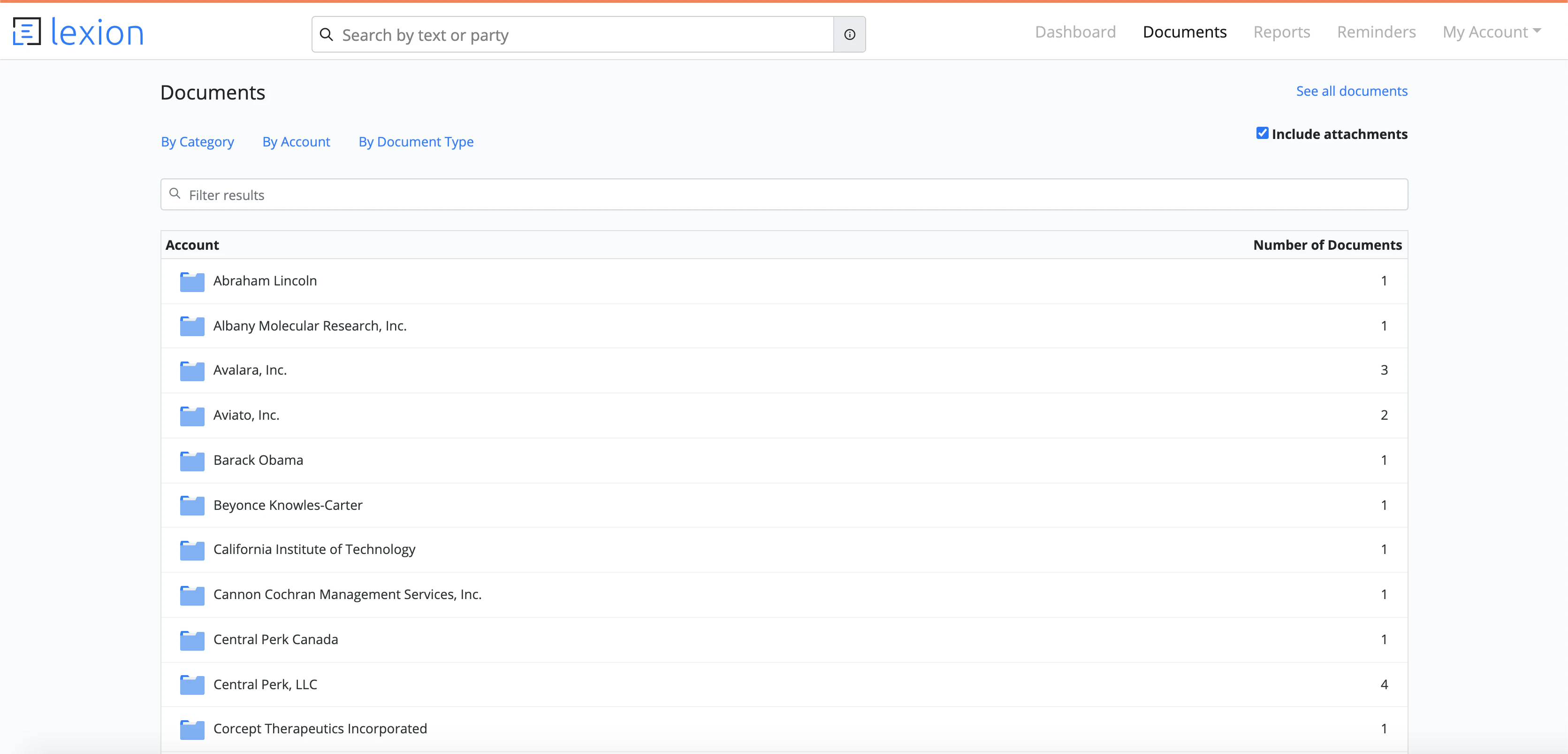Open the Avalara, Inc. folder icon
The width and height of the screenshot is (1568, 754).
(192, 370)
